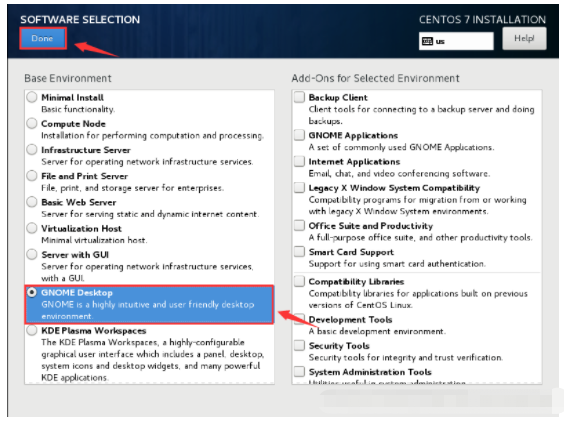Choose KDE Plasma Workspaces environment

click(x=32, y=330)
